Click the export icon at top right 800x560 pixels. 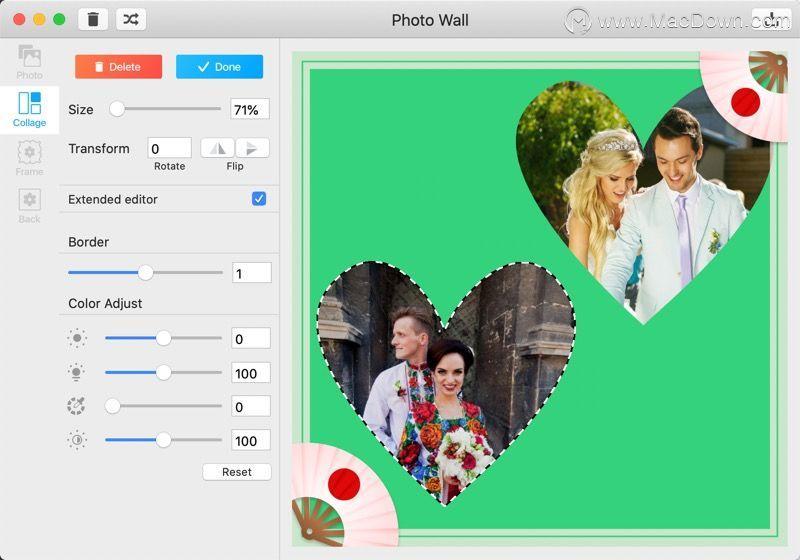pos(771,19)
